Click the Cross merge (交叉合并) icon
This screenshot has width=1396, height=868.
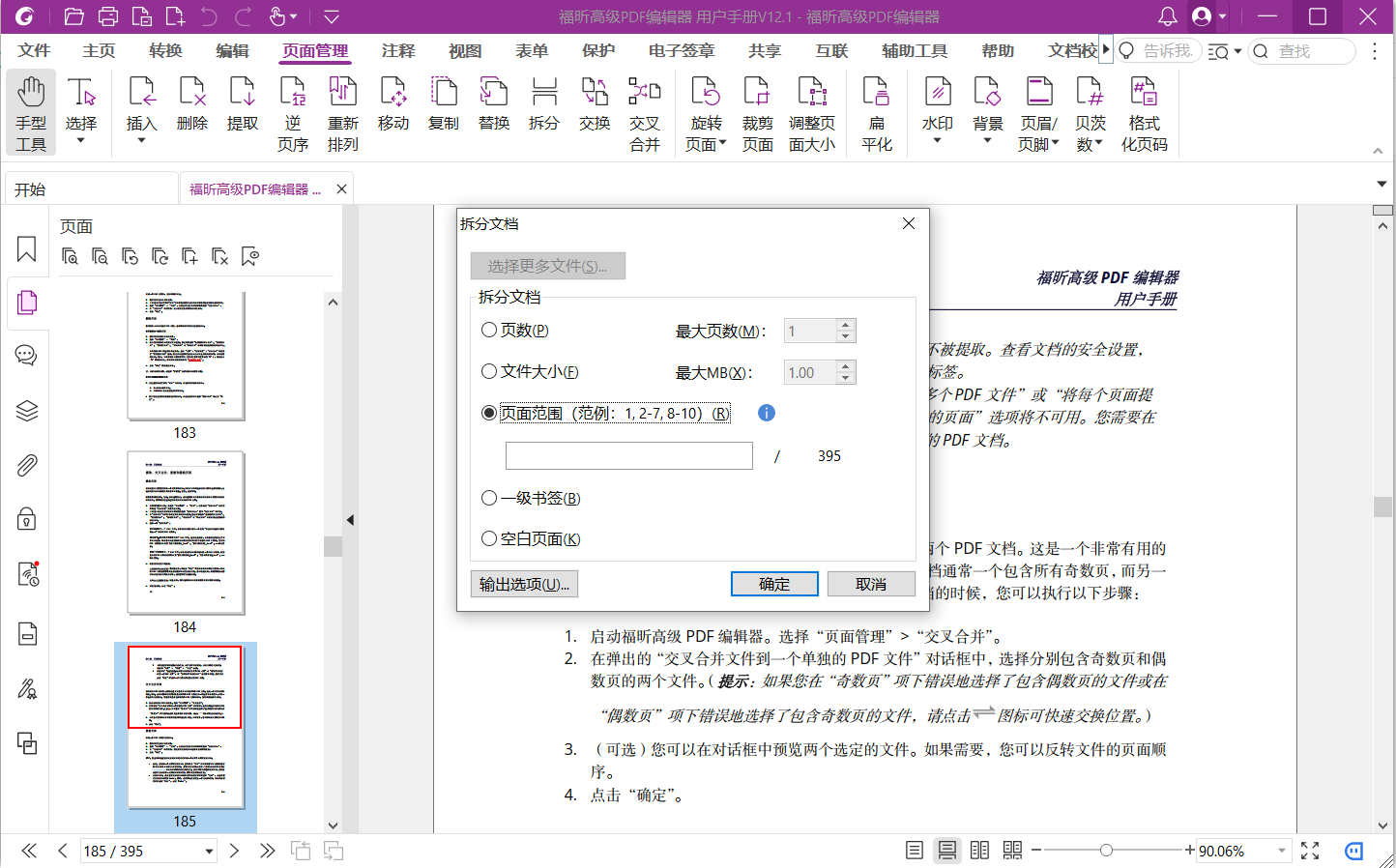coord(645,113)
